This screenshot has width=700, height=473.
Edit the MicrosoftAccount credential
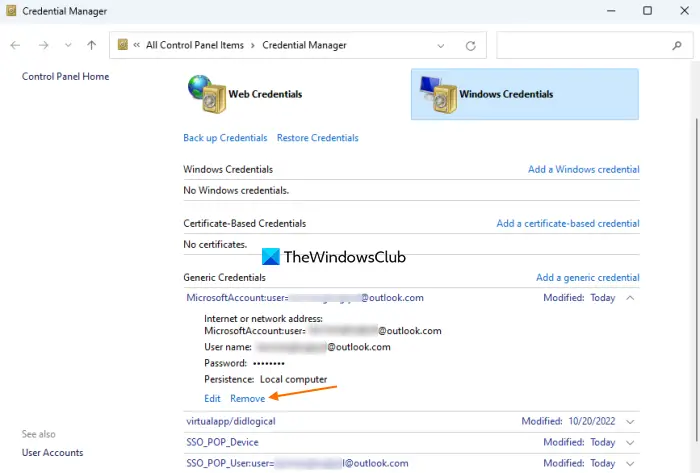(x=212, y=398)
